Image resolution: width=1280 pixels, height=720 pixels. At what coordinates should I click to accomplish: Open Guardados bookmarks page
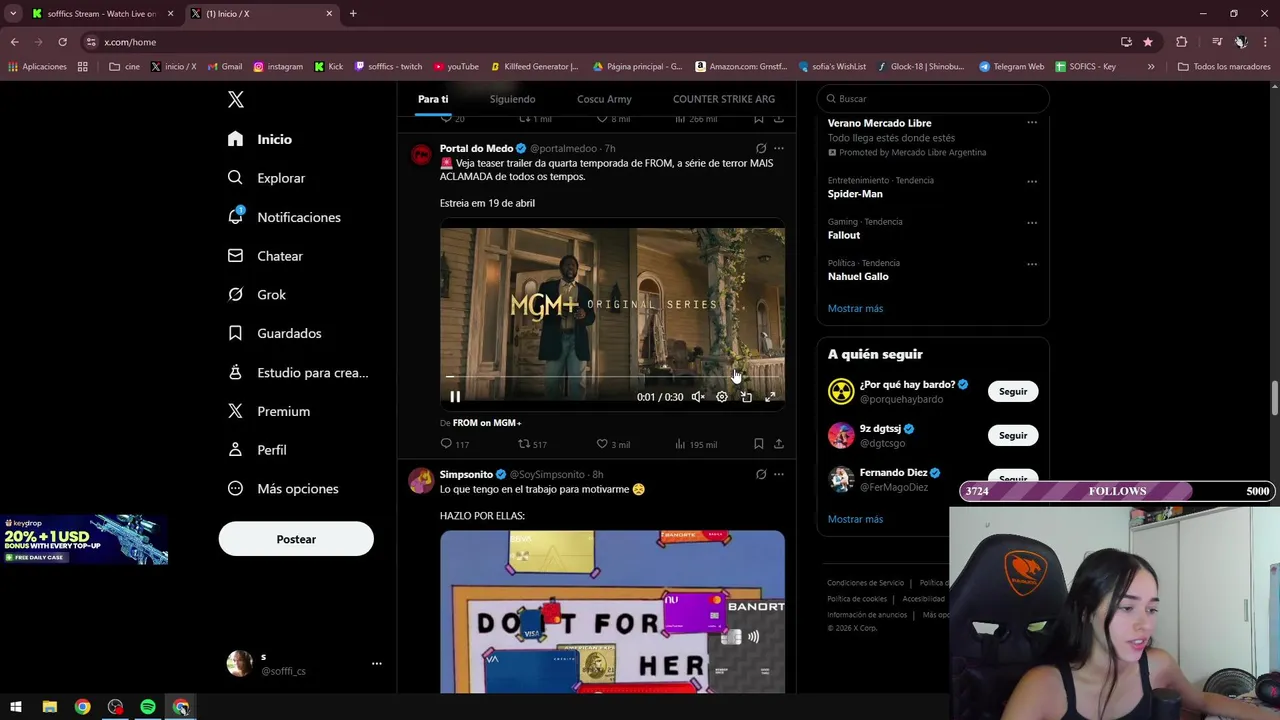(x=275, y=333)
